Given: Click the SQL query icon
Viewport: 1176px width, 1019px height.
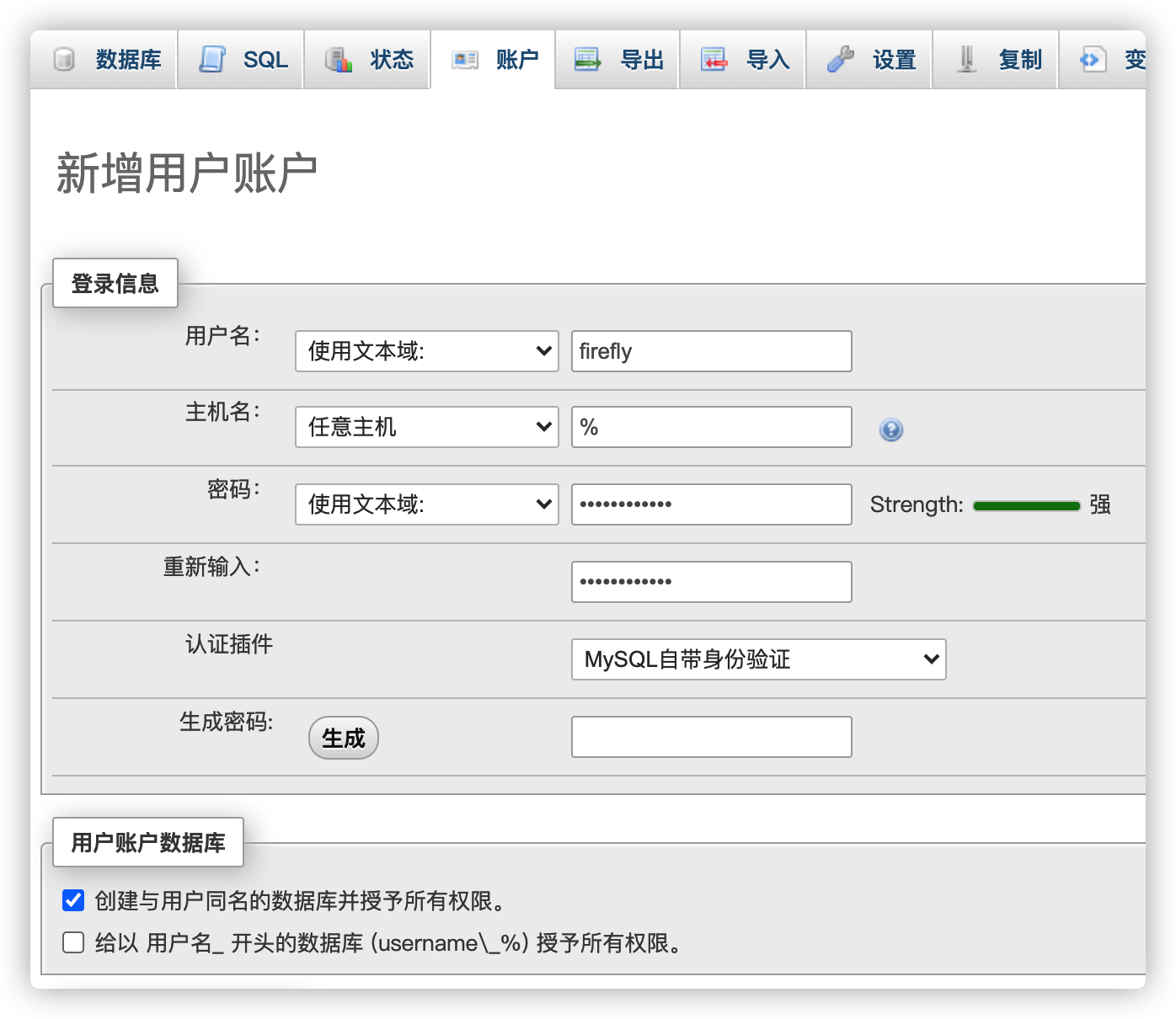Looking at the screenshot, I should (213, 59).
